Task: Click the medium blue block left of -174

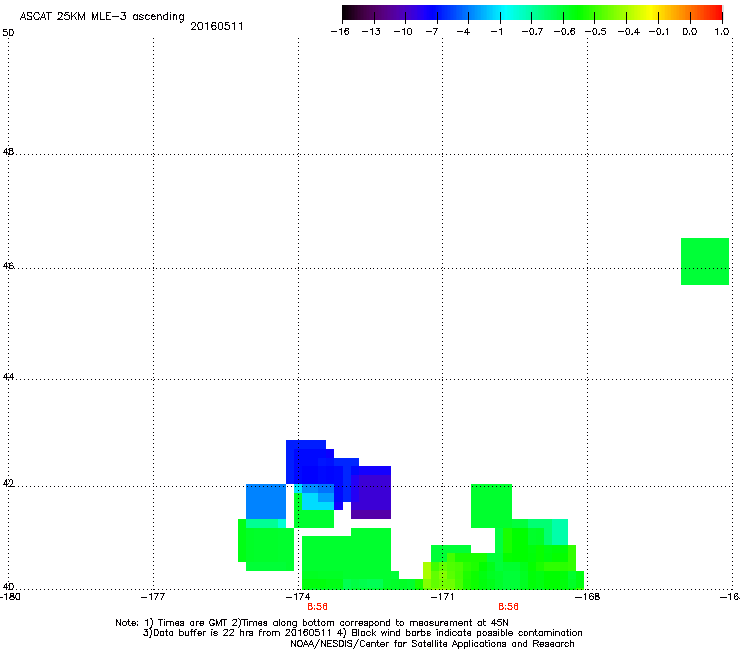Action: coord(266,501)
